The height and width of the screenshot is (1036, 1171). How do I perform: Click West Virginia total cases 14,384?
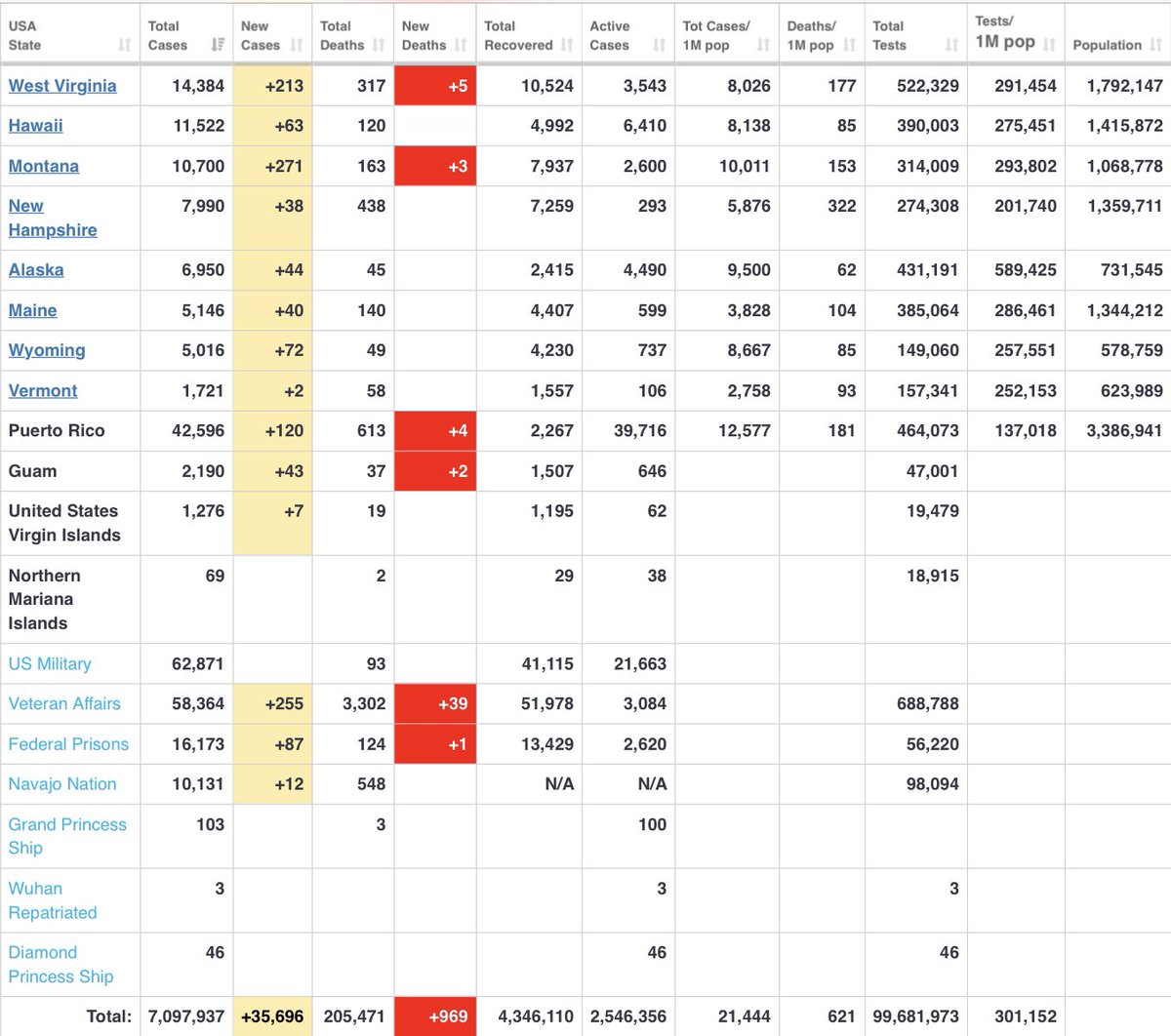[198, 86]
